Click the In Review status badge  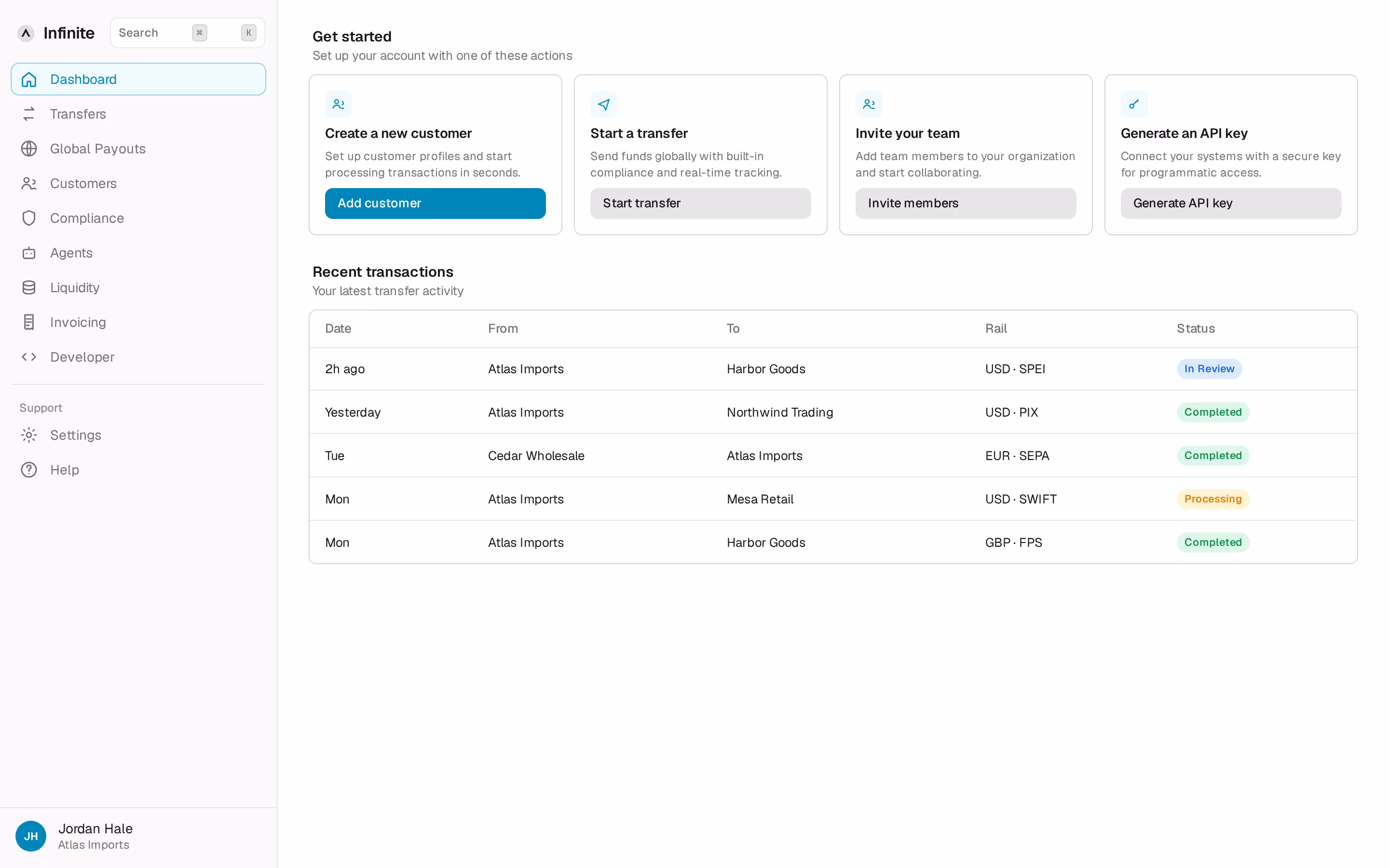point(1210,369)
